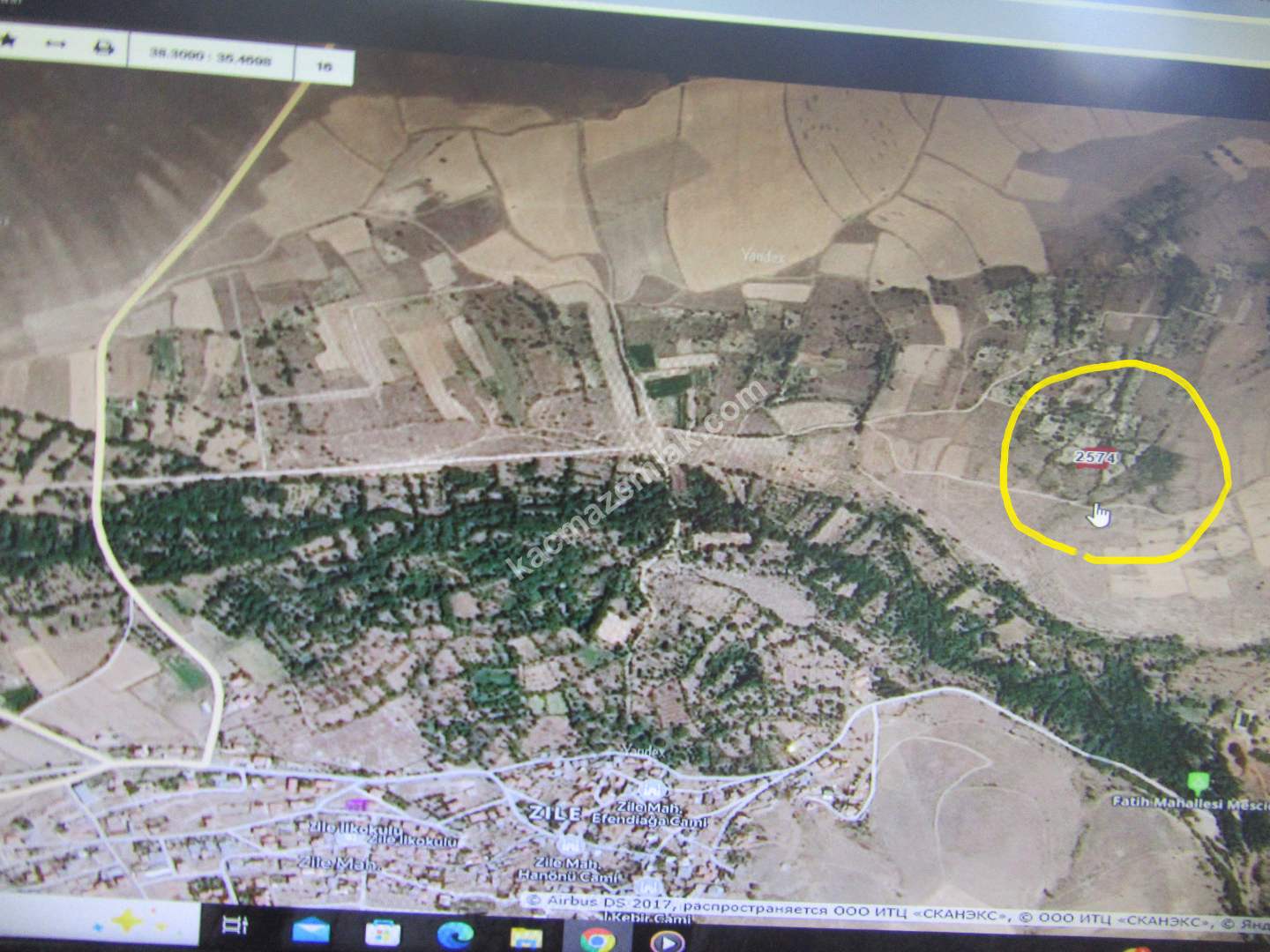Screen dimensions: 1270x952
Task: Click the Efendiağa Cami mosque marker icon
Action: tap(652, 787)
